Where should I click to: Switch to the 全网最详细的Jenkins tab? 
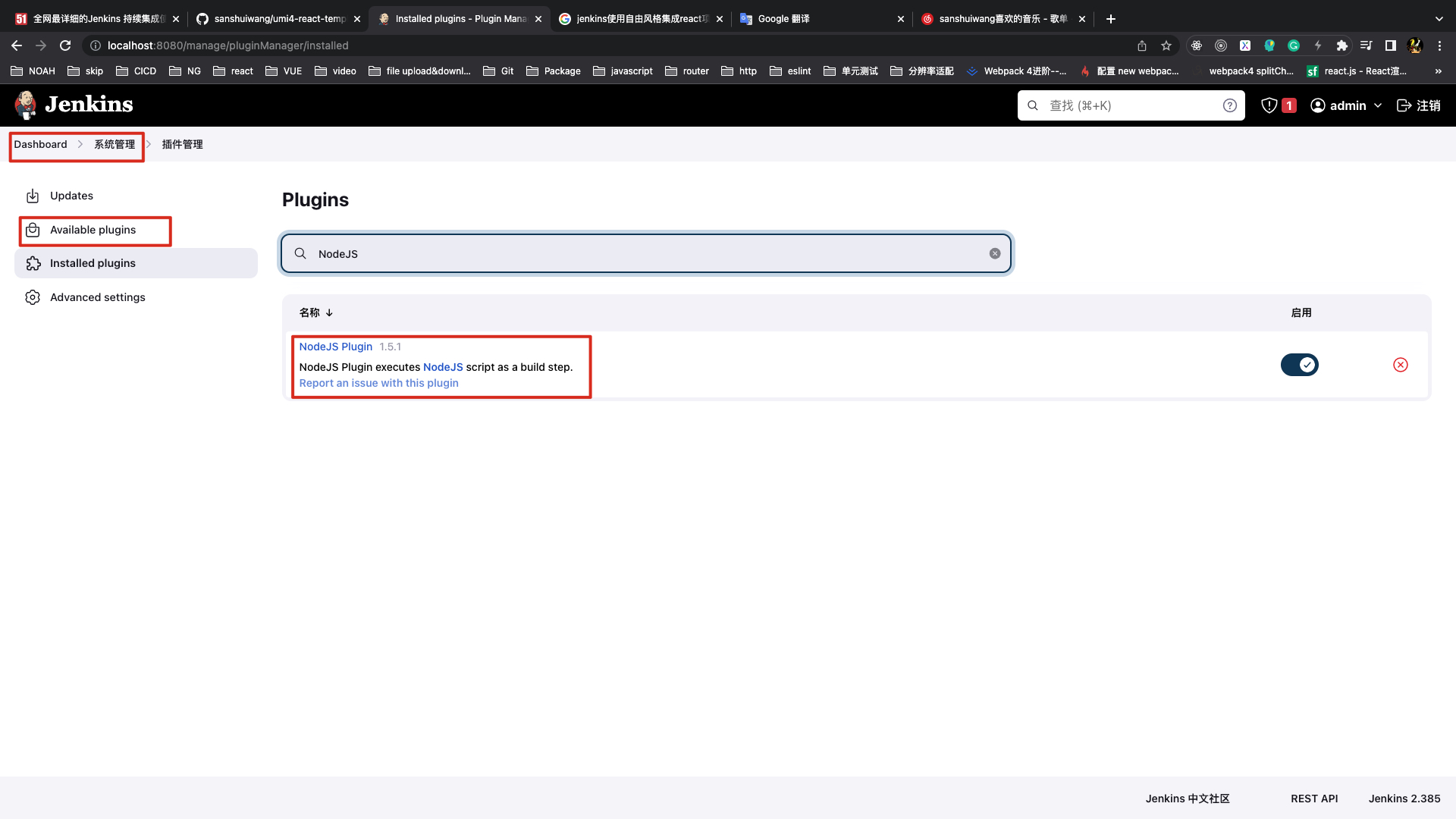[x=97, y=19]
